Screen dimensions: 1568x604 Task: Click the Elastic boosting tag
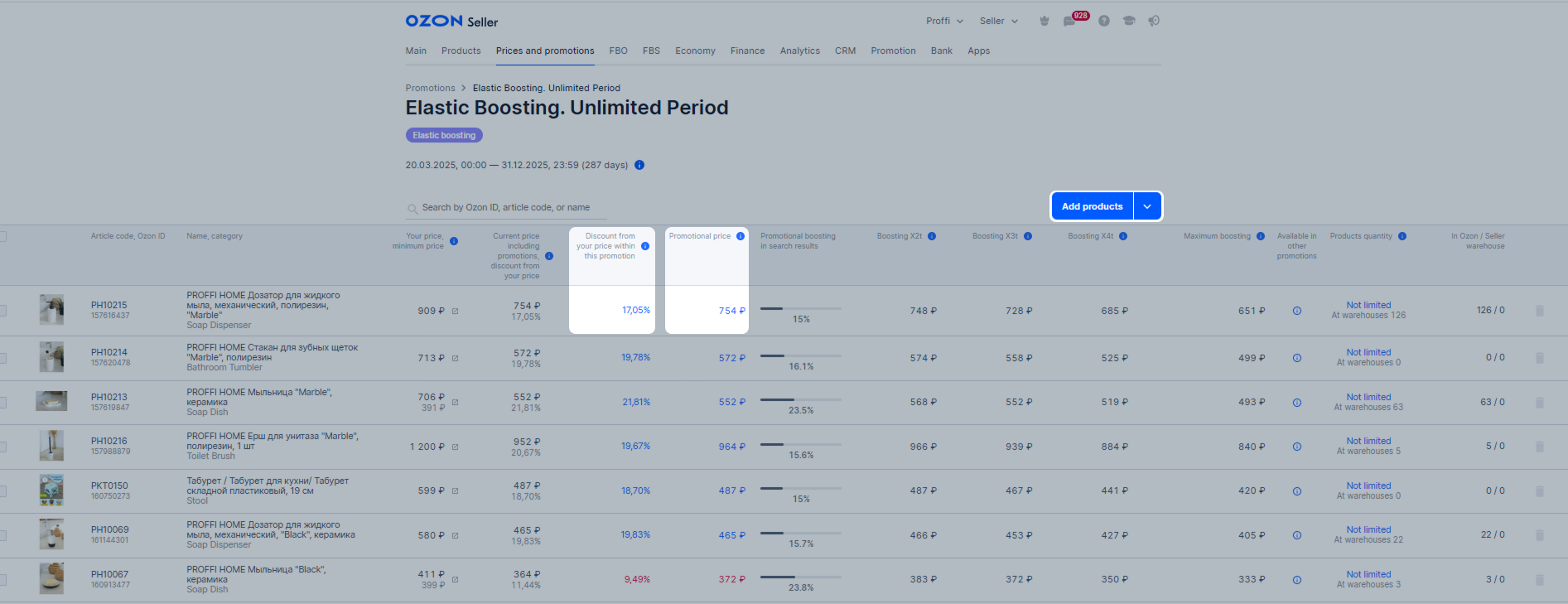(444, 135)
